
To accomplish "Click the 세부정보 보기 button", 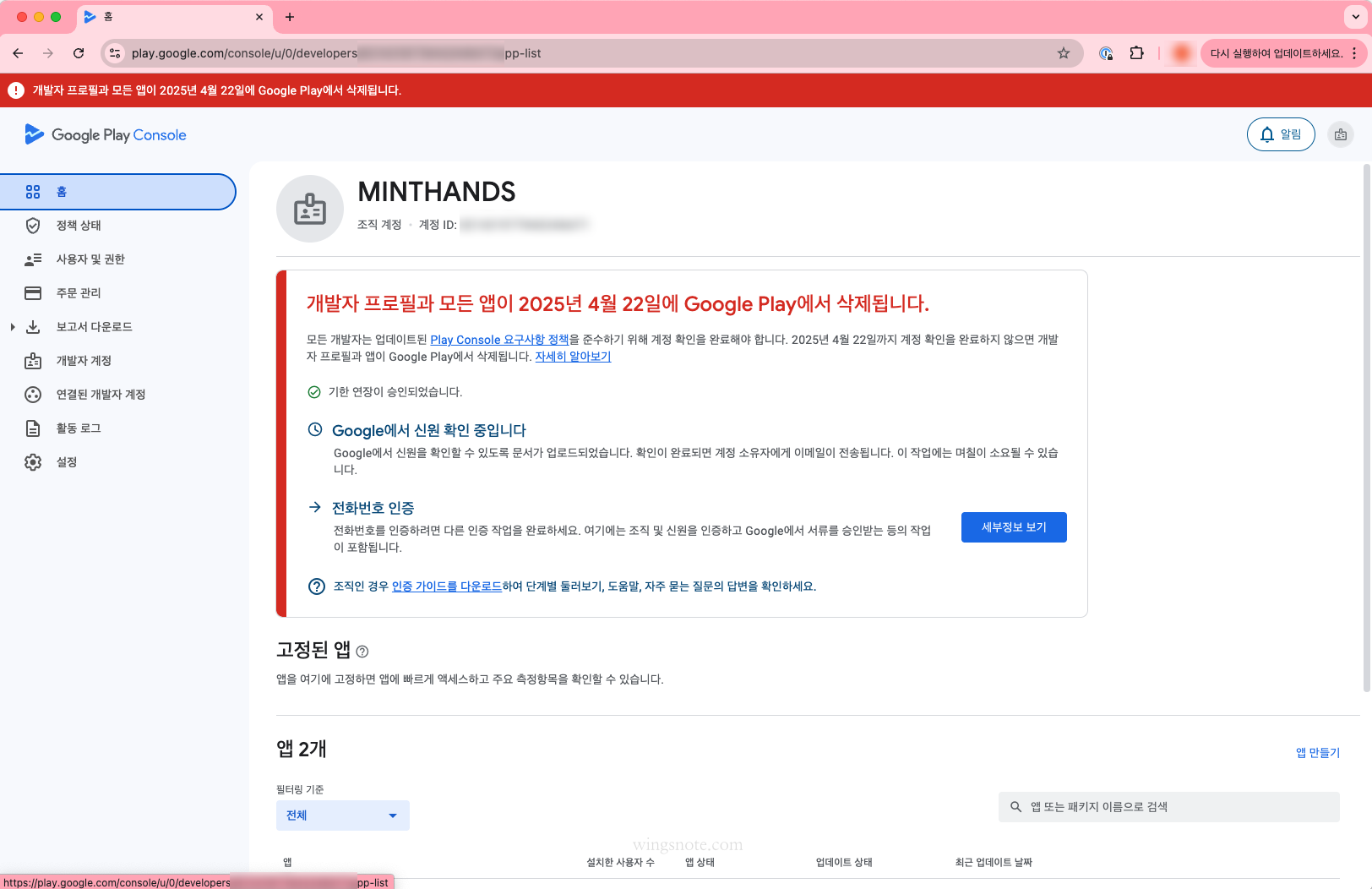I will [1014, 527].
